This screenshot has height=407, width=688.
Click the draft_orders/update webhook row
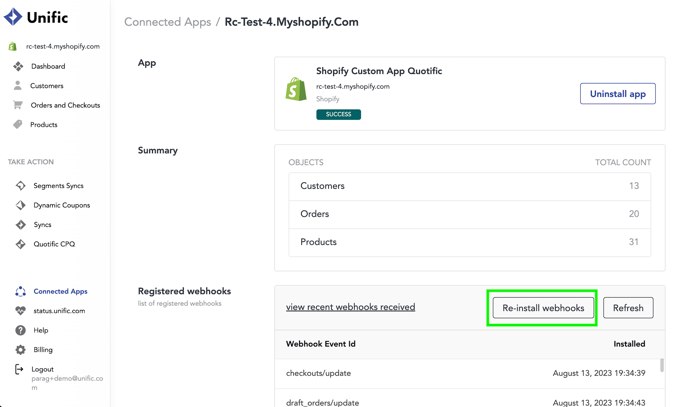466,400
